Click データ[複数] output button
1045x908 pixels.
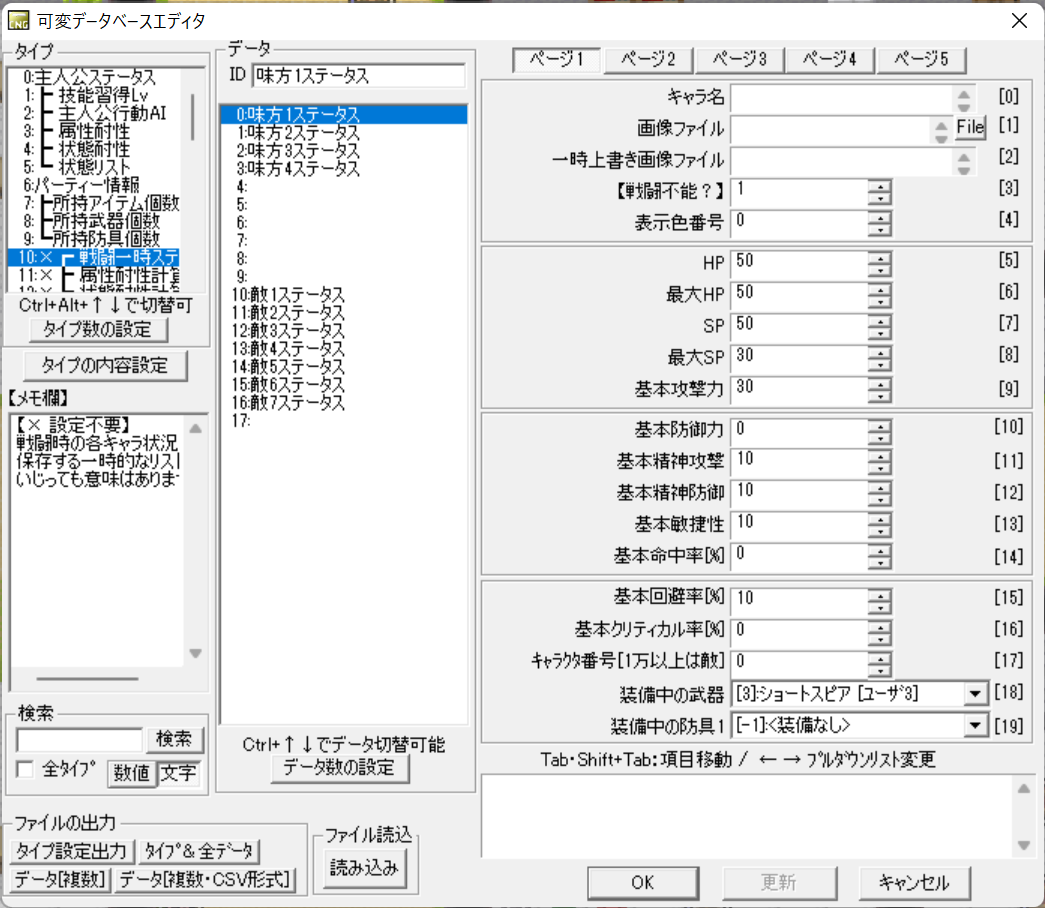(x=61, y=879)
